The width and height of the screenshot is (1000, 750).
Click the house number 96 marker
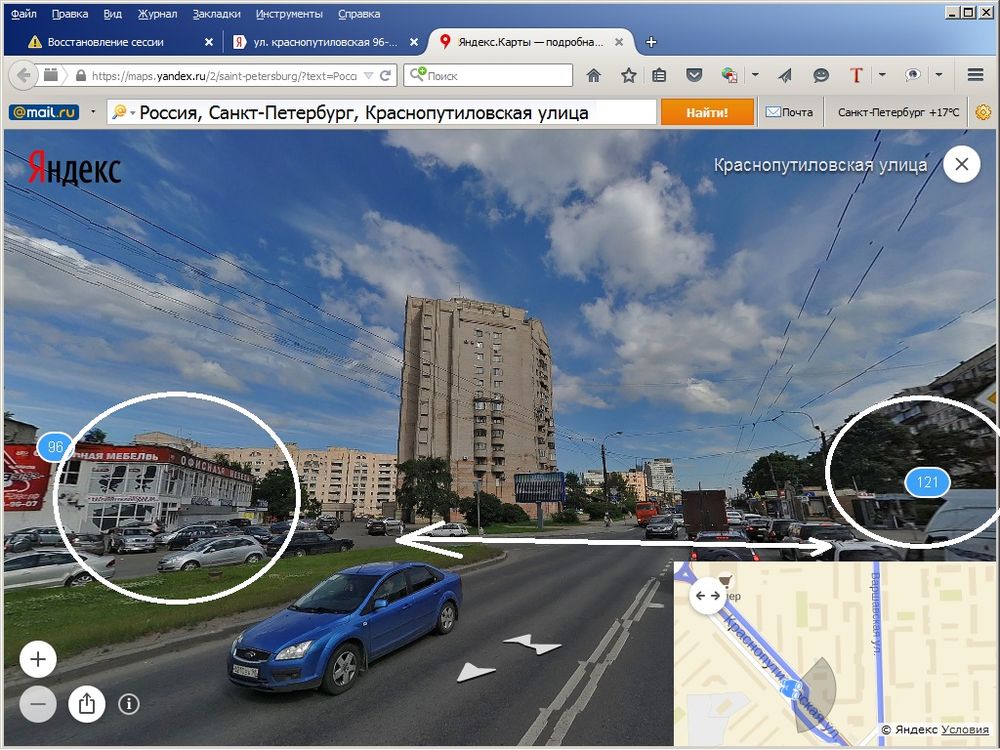[x=55, y=447]
